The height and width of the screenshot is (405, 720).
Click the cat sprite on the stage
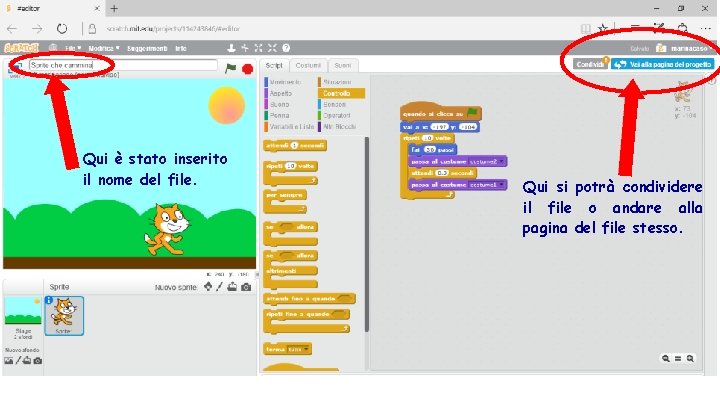pos(166,229)
